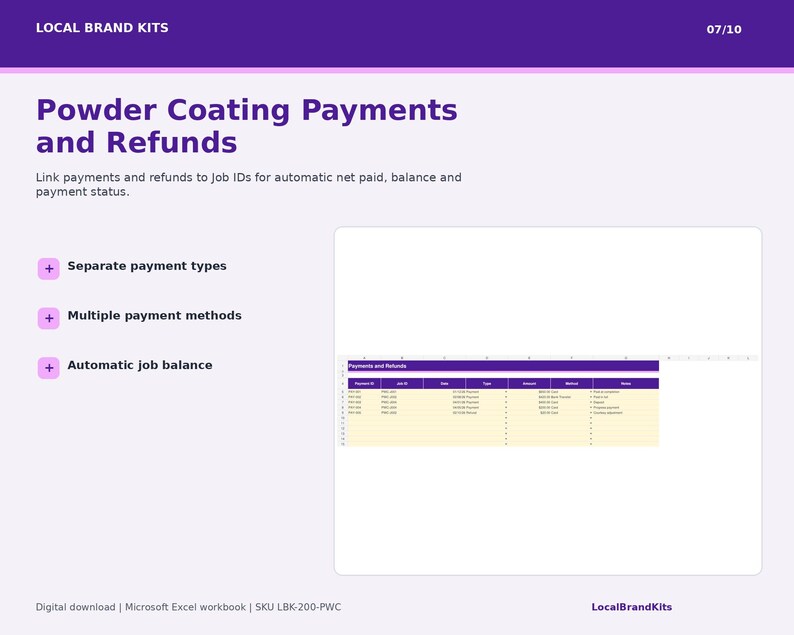Viewport: 794px width, 635px height.
Task: Click the subtitle about linking payments to Job IDs
Action: [x=248, y=184]
